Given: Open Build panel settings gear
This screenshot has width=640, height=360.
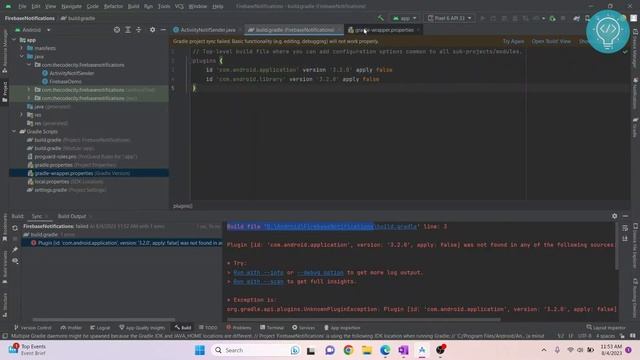Looking at the screenshot, I should [615, 216].
